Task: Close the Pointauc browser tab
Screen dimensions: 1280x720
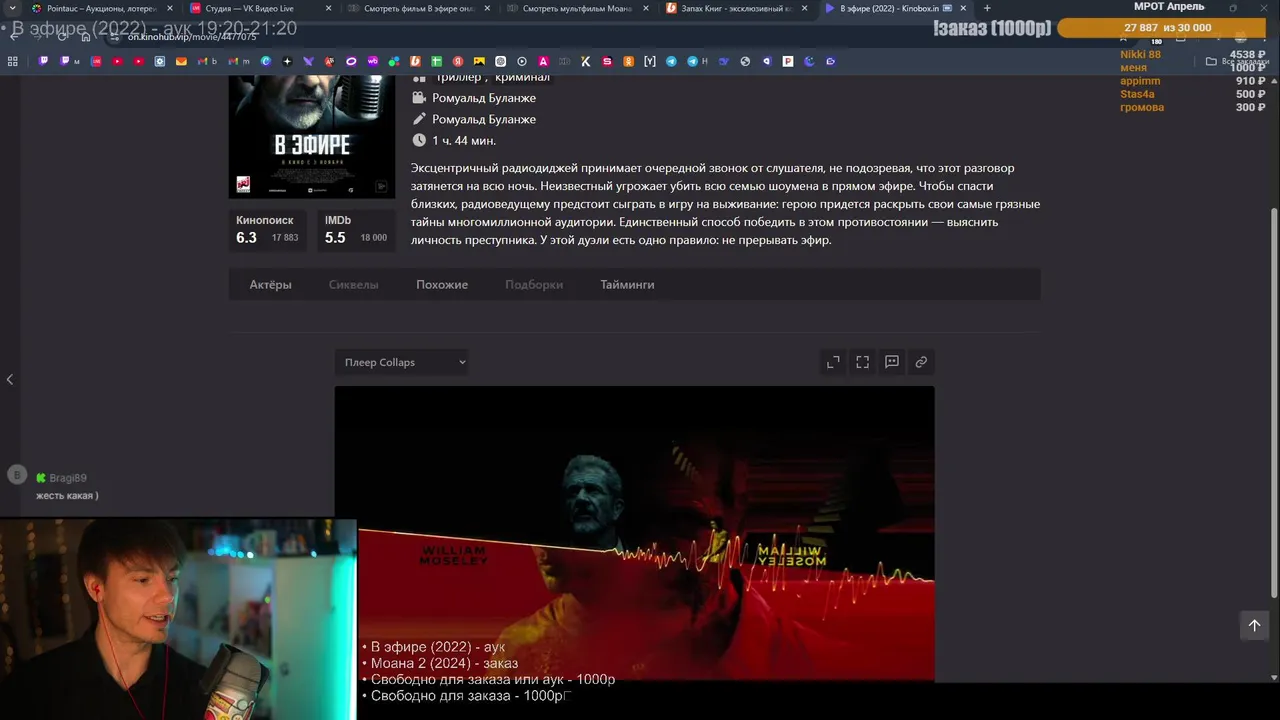Action: click(170, 8)
